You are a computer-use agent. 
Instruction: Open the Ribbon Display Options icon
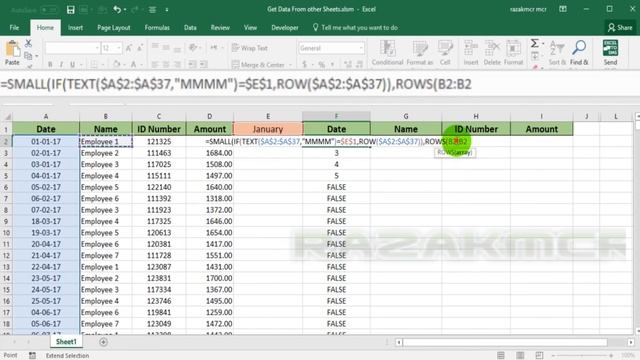pos(563,9)
